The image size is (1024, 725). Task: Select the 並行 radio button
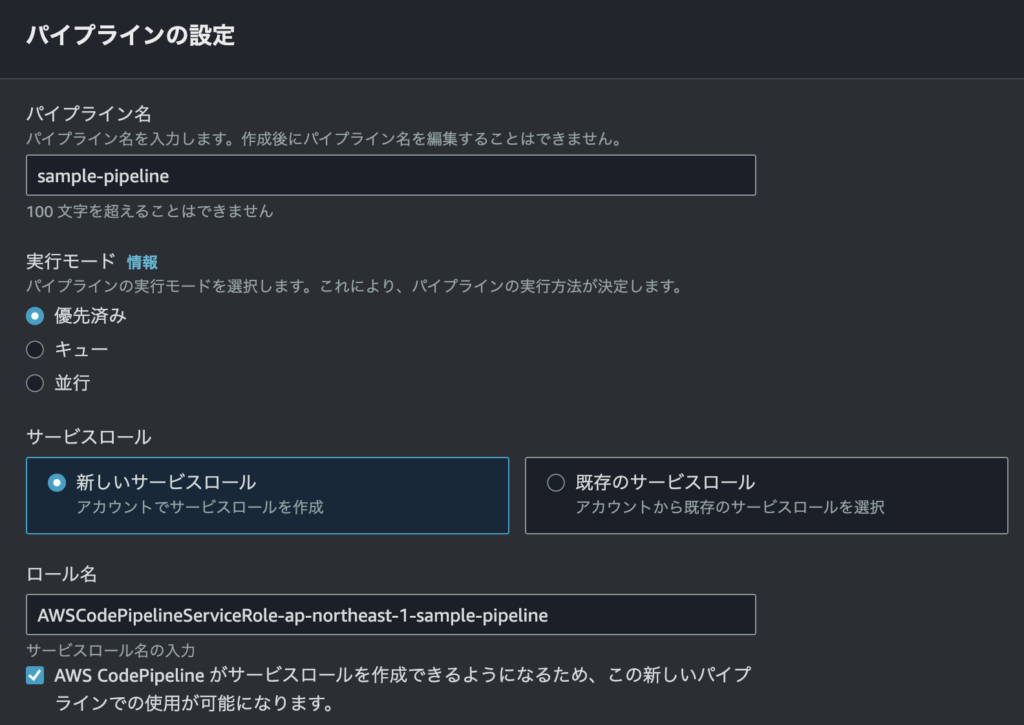(x=35, y=383)
